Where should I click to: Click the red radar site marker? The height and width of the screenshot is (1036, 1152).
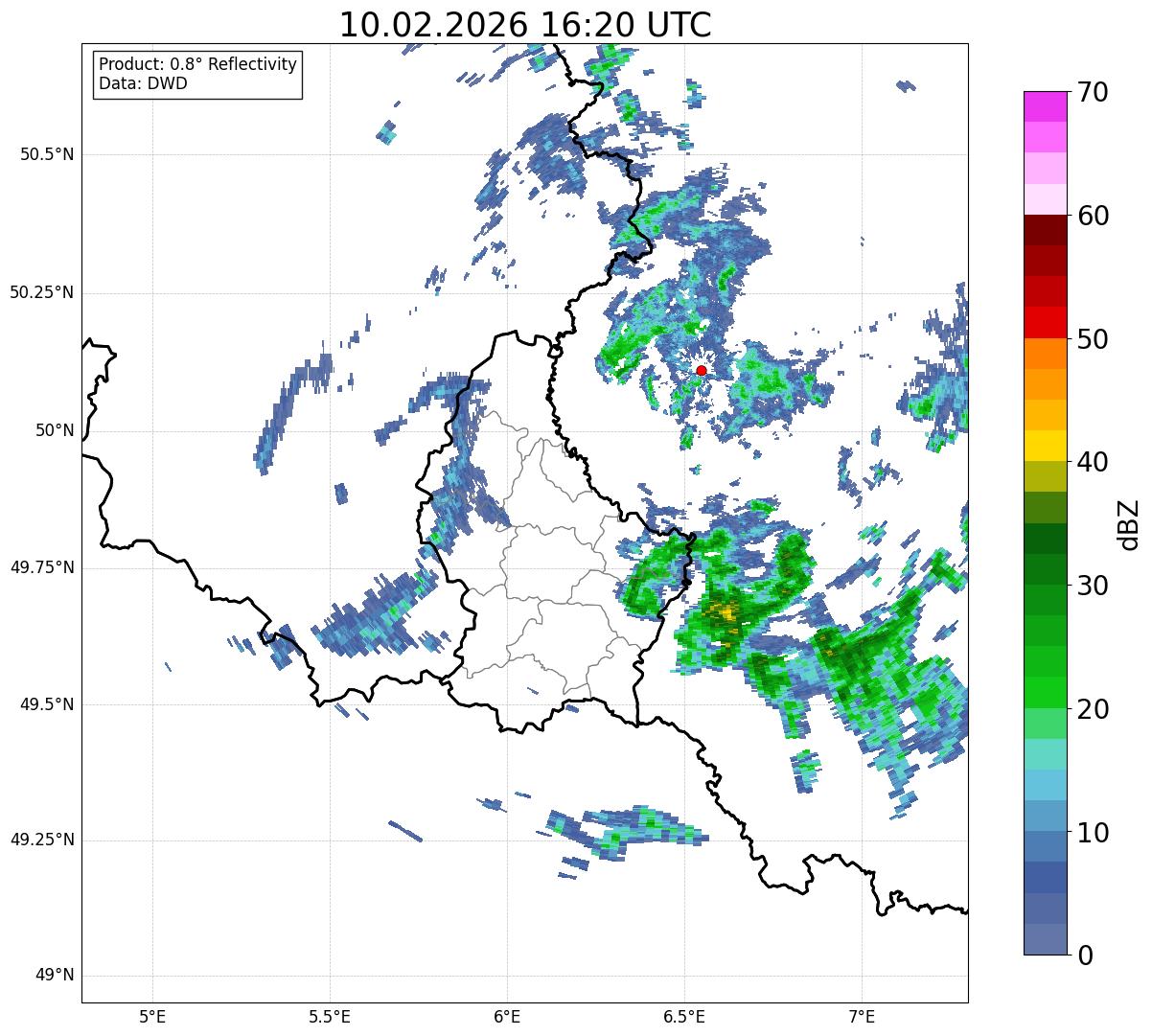point(702,370)
